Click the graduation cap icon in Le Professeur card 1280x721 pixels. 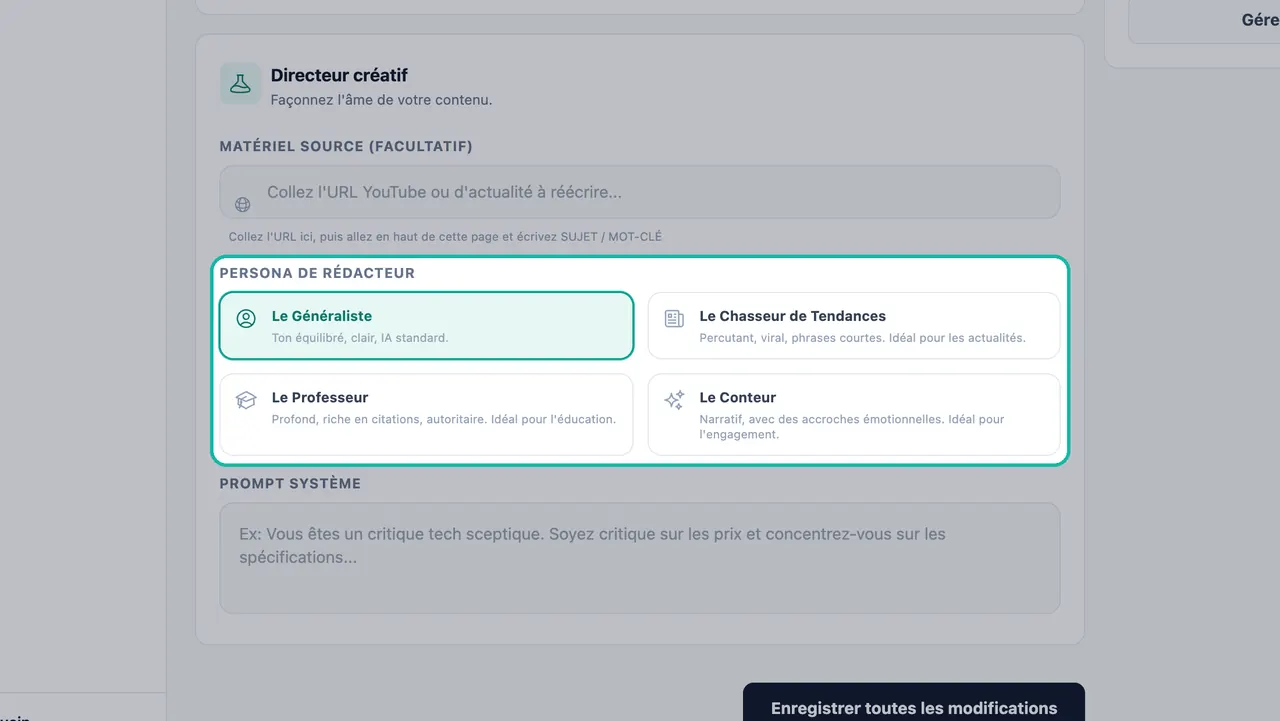[x=246, y=400]
